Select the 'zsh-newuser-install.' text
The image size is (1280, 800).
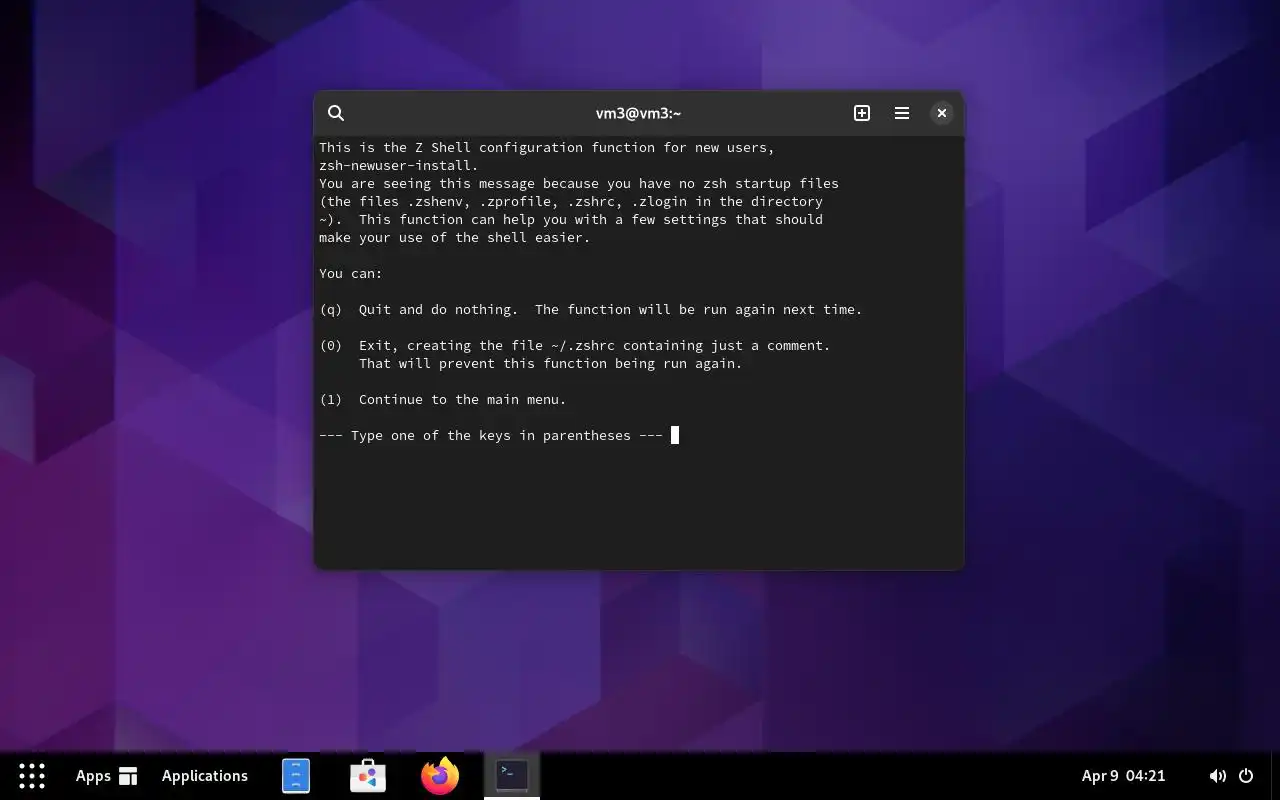click(x=399, y=165)
